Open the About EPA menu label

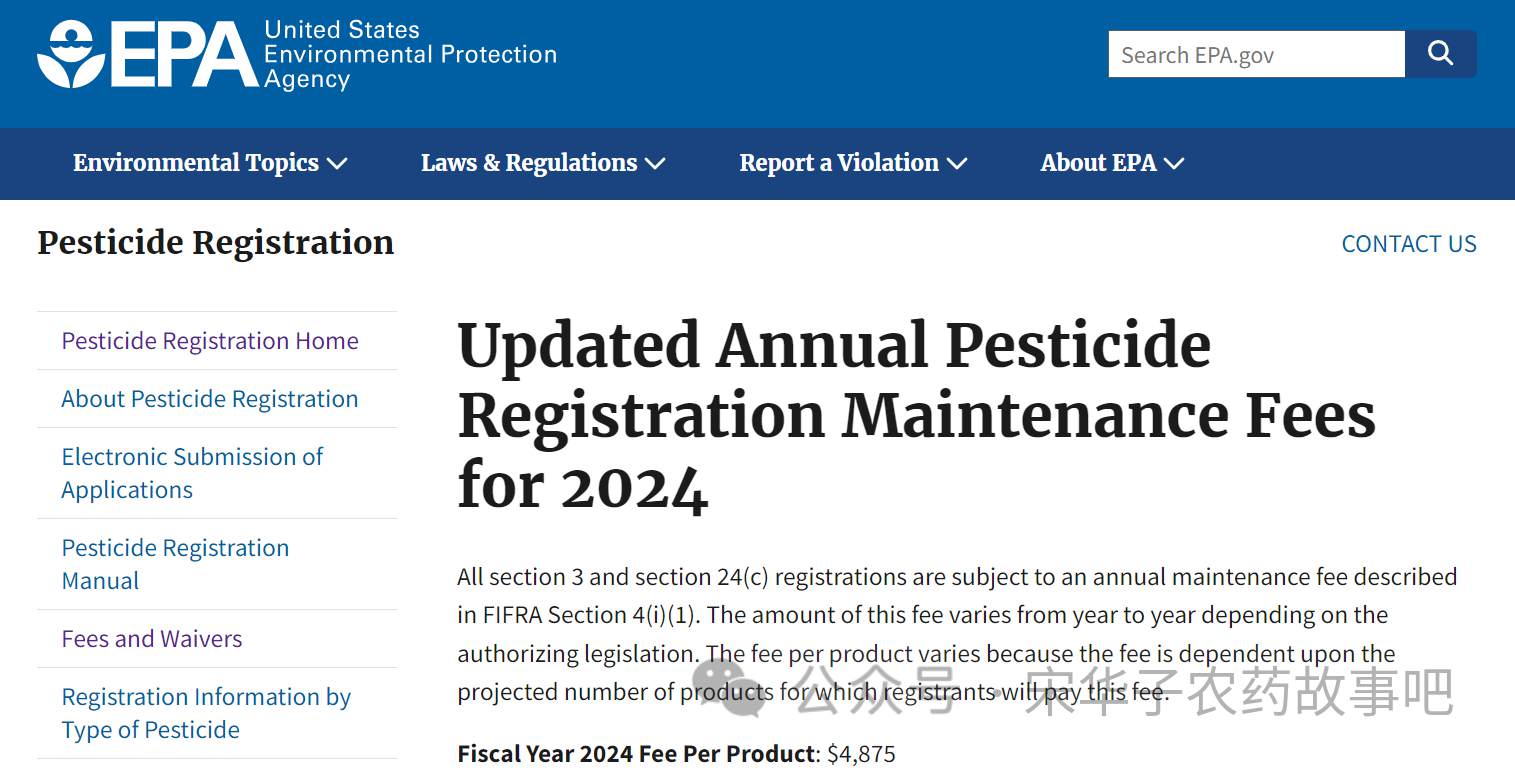pos(1098,163)
